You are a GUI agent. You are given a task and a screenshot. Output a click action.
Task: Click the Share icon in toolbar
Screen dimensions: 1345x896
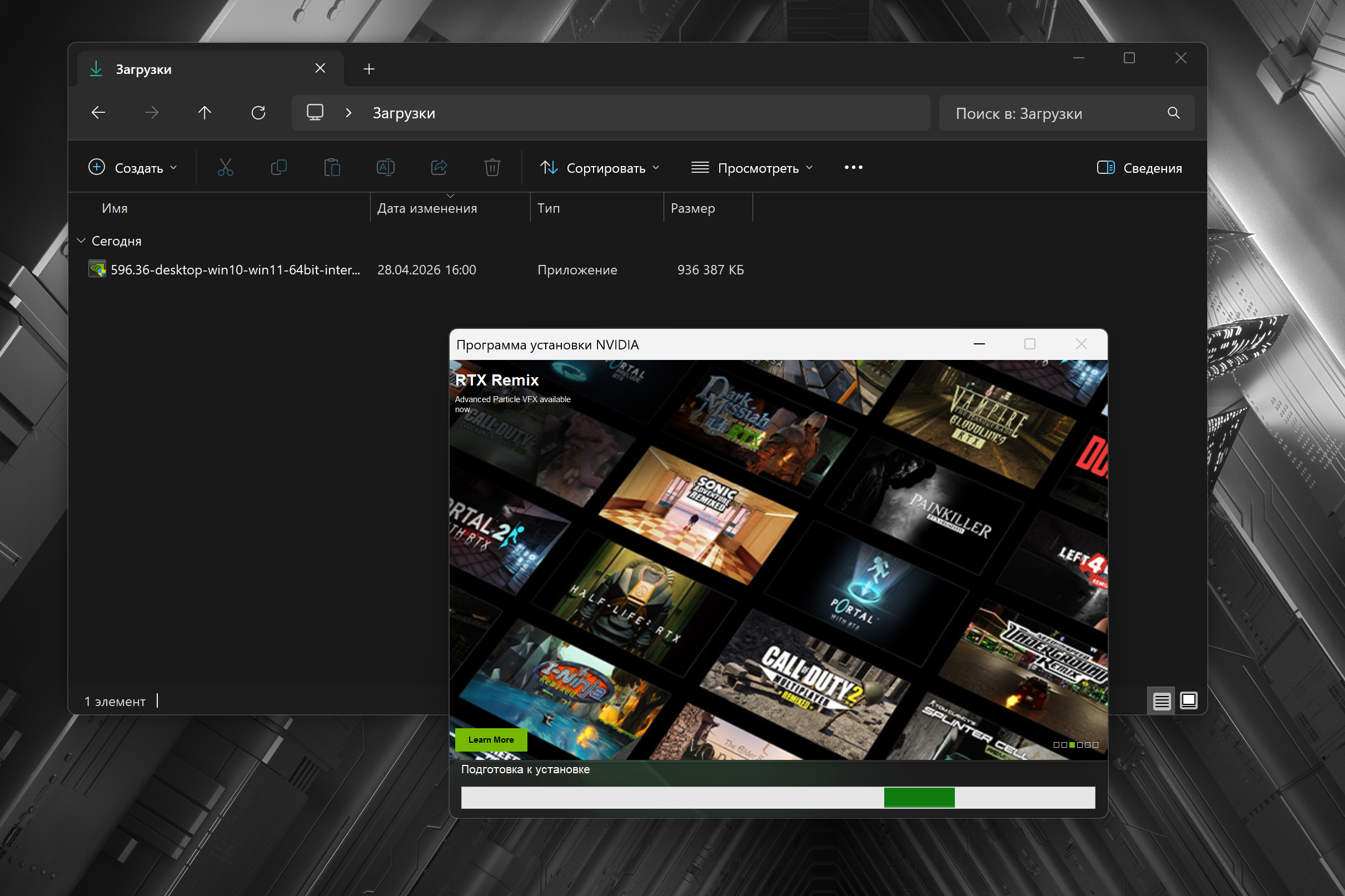(439, 167)
